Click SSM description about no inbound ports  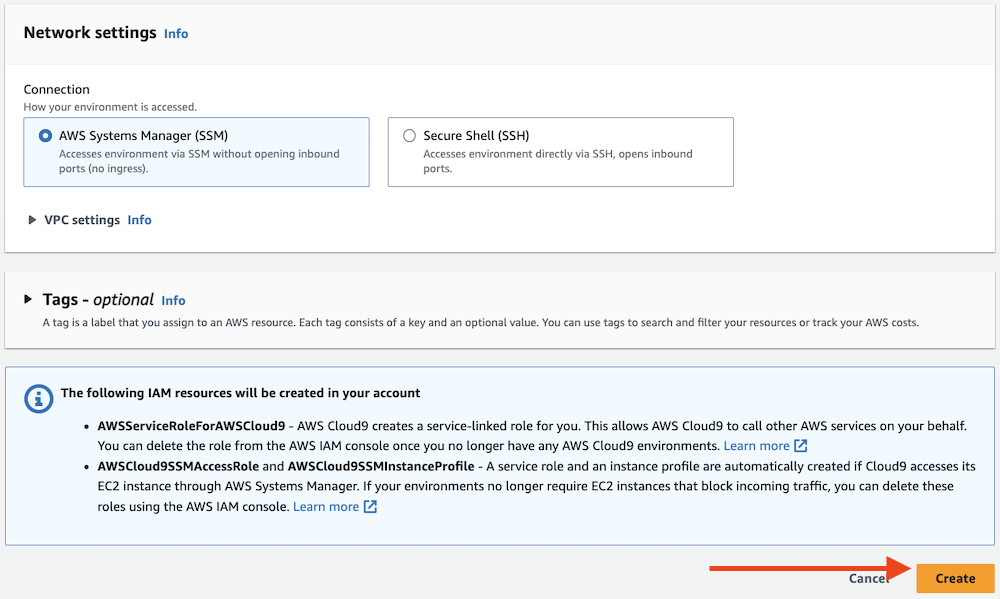199,161
